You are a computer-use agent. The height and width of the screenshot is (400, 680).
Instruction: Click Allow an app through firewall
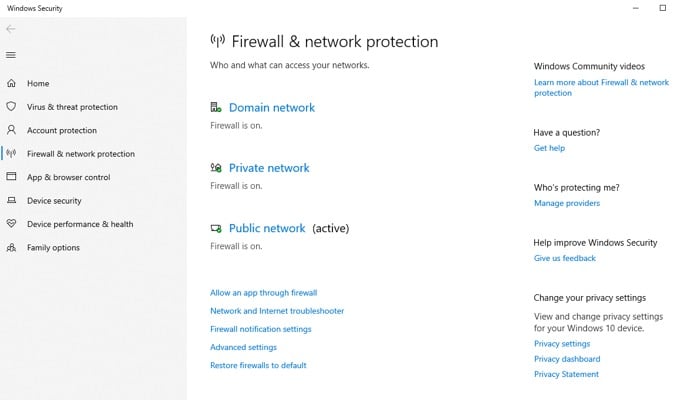click(263, 293)
